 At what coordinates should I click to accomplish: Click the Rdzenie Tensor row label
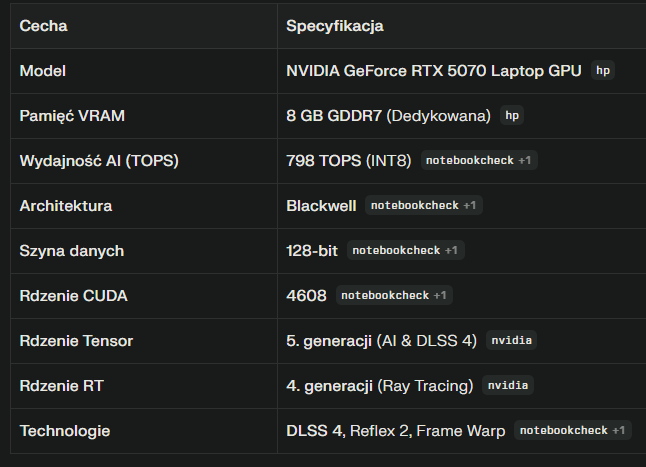[x=76, y=341]
